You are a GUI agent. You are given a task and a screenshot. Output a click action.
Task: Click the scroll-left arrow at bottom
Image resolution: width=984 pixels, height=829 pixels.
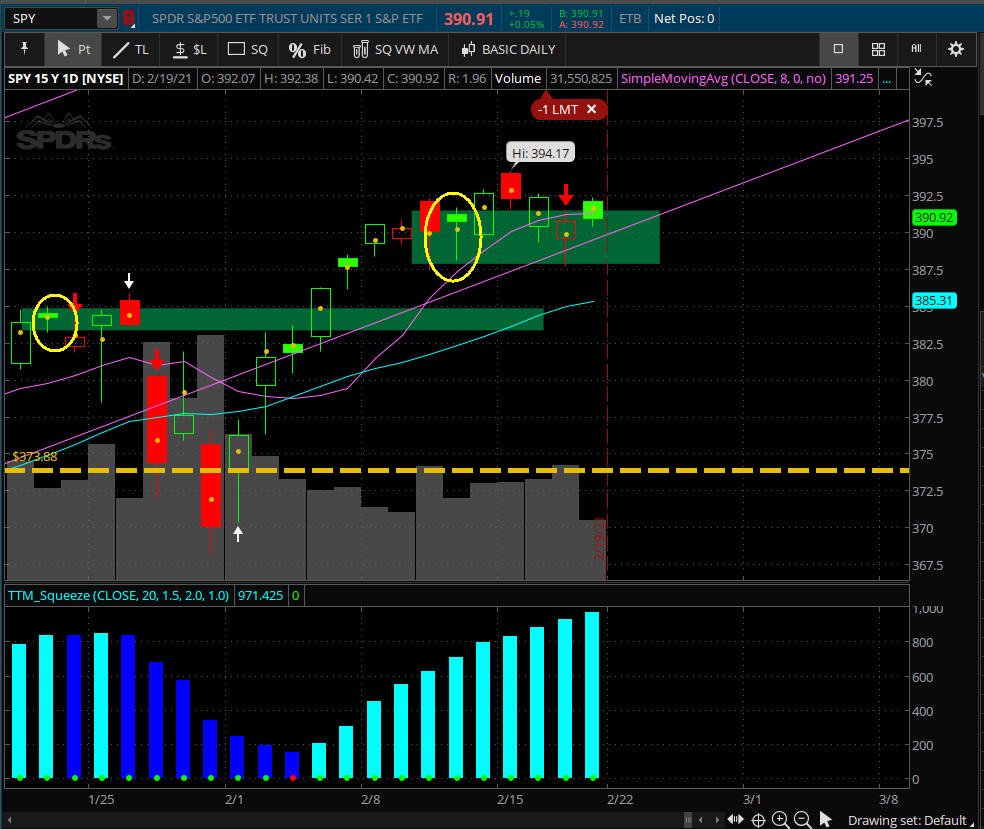[x=9, y=820]
